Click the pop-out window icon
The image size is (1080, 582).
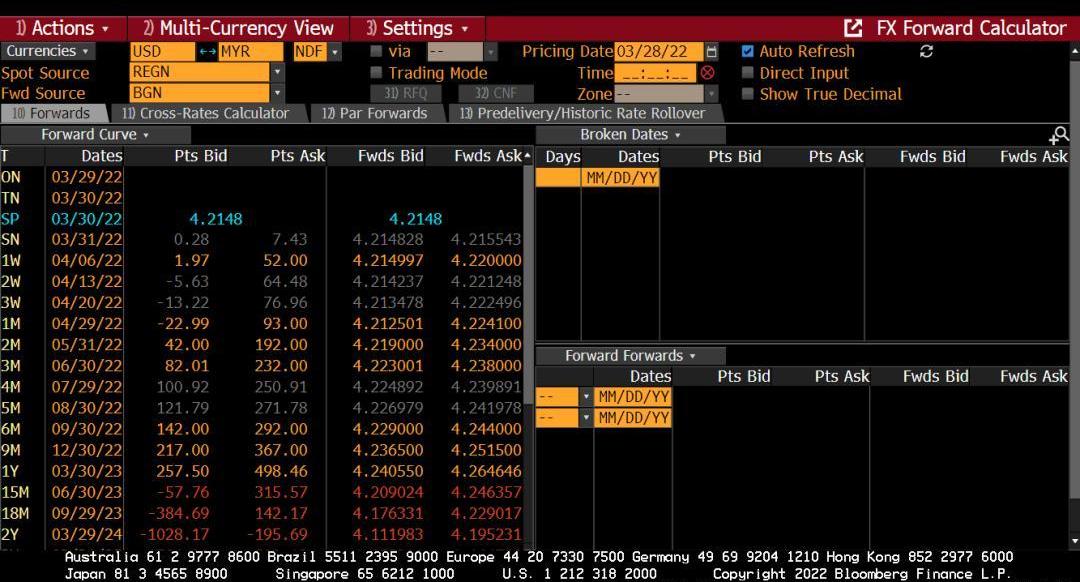click(x=853, y=28)
